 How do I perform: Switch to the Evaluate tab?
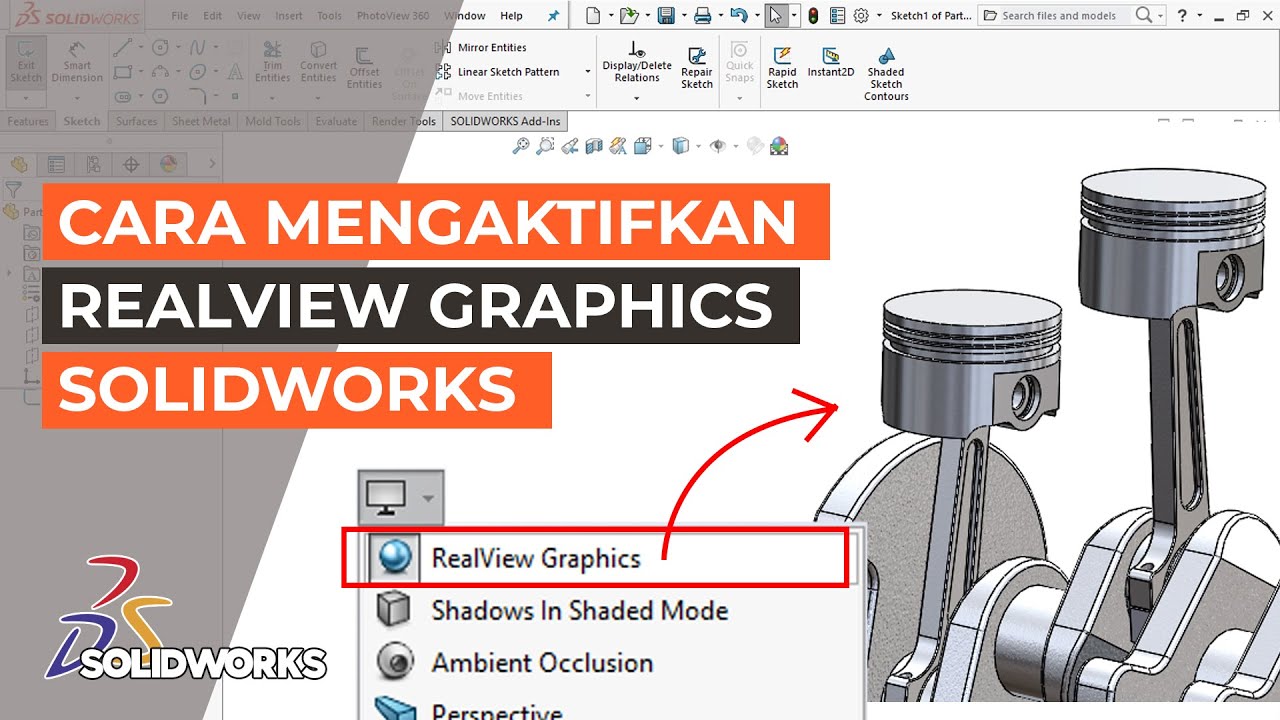(336, 121)
